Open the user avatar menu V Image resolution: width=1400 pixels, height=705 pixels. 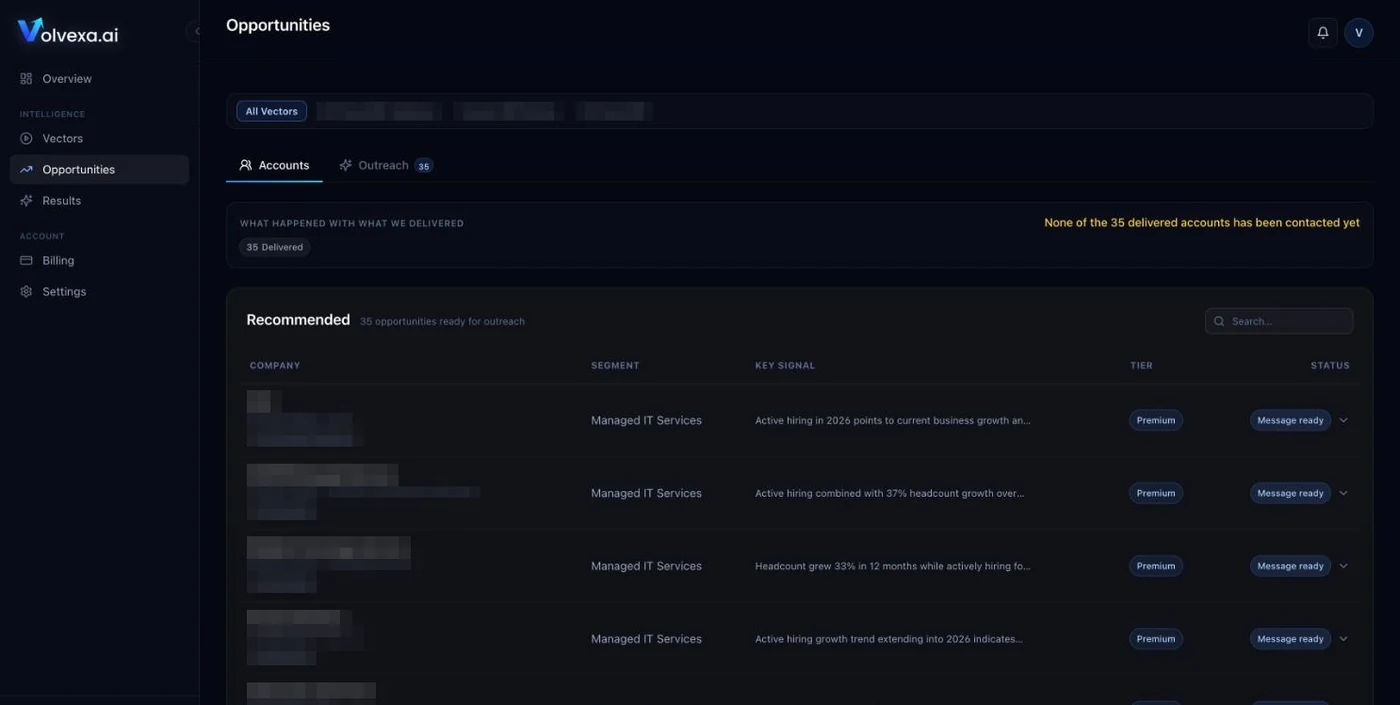(1358, 32)
